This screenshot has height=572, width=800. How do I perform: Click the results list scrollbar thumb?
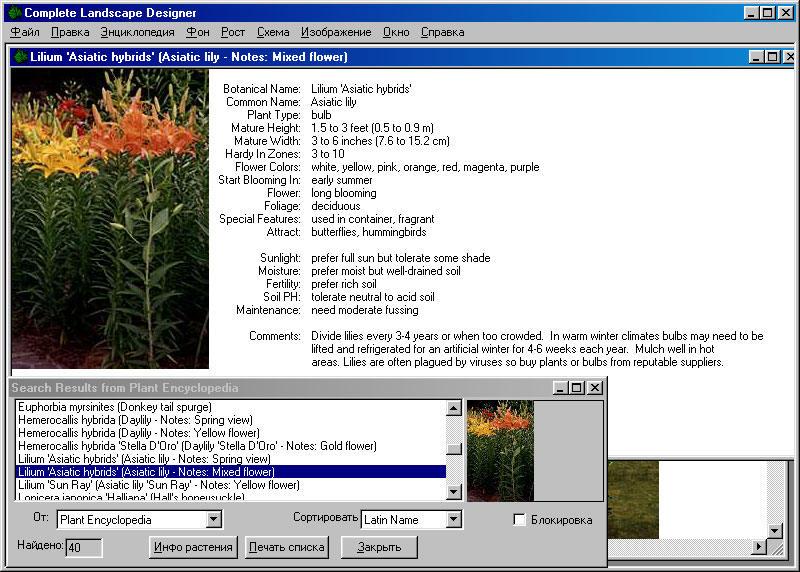(x=454, y=449)
